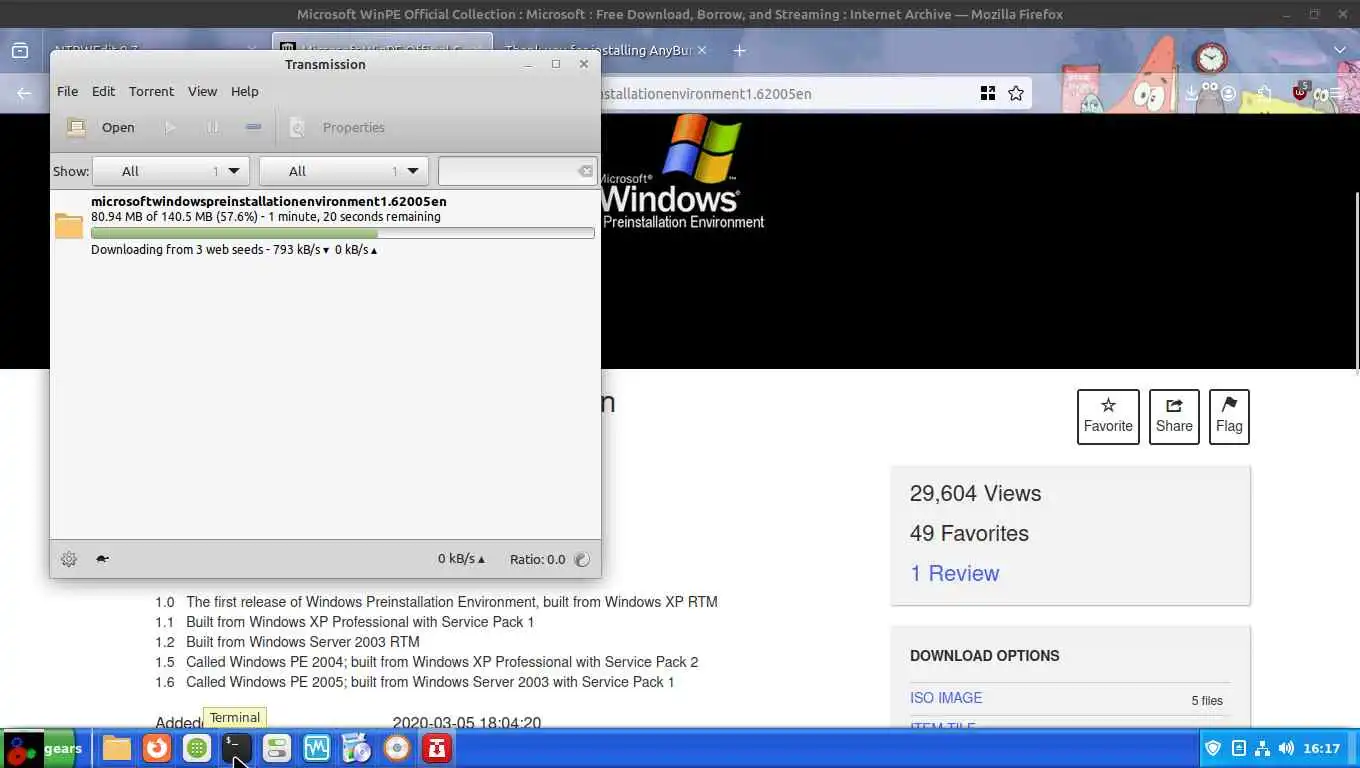This screenshot has height=768, width=1360.
Task: Open the file manager folder icon in taskbar
Action: 117,748
